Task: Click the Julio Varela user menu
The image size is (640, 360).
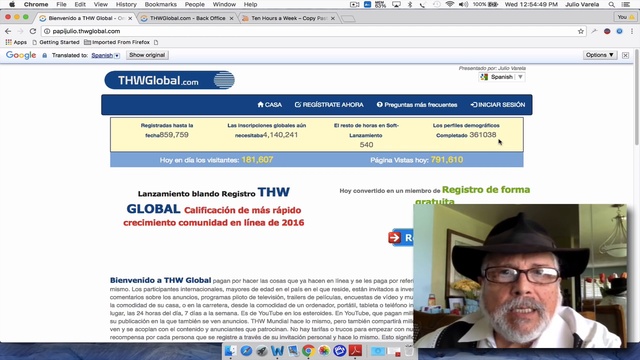Action: (582, 4)
